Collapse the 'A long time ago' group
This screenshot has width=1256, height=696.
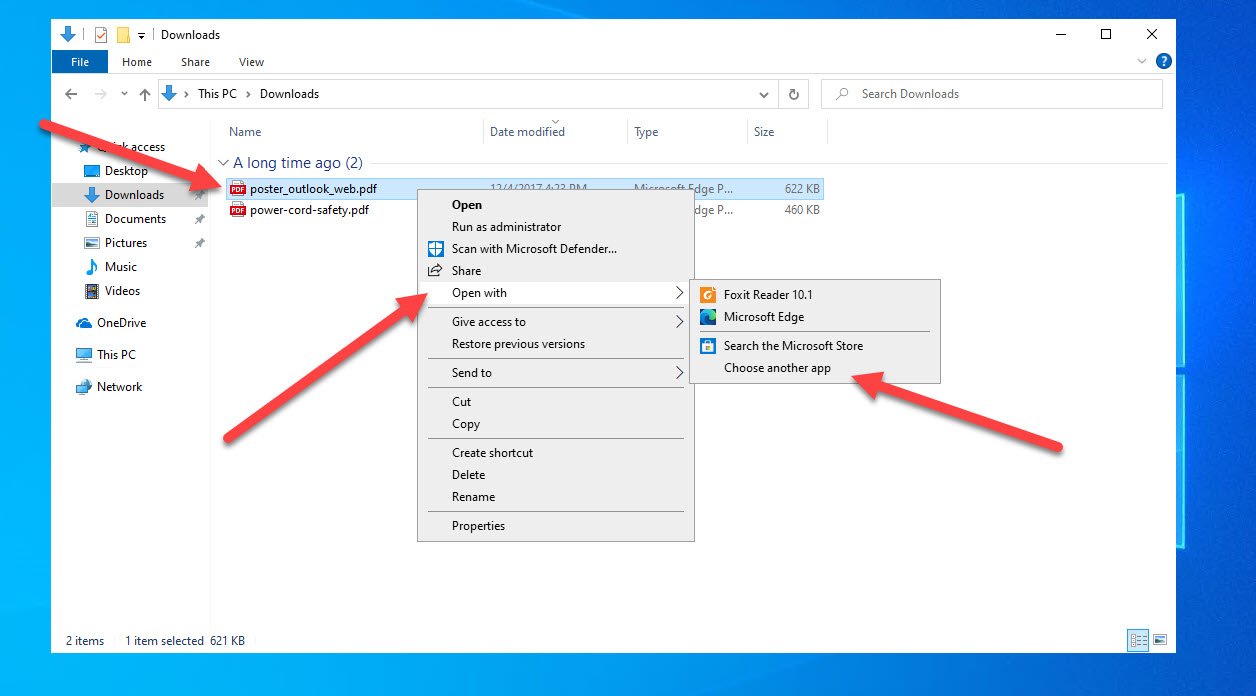223,163
